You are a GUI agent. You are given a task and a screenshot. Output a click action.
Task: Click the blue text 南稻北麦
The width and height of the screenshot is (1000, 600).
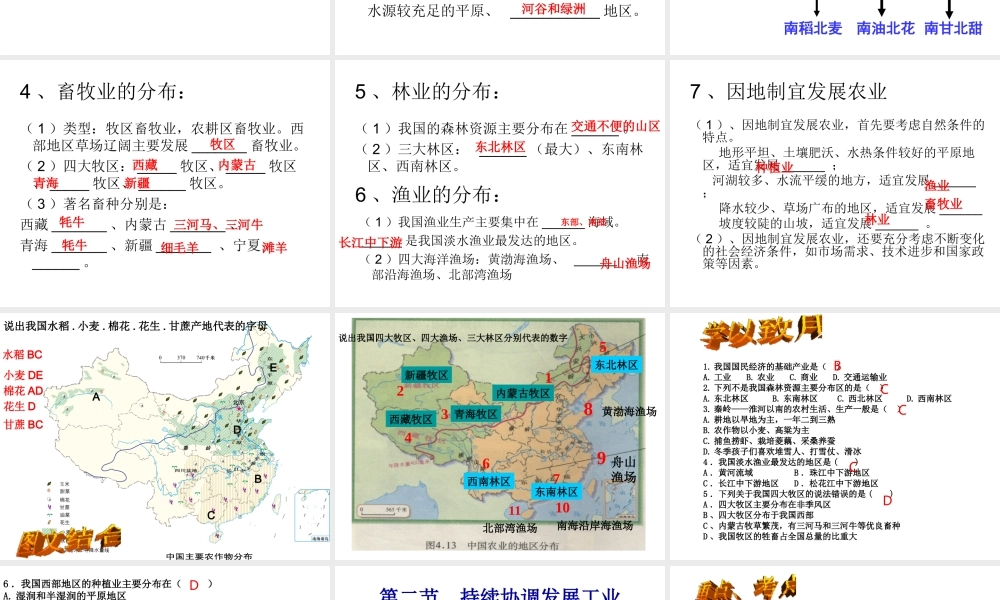tap(812, 28)
